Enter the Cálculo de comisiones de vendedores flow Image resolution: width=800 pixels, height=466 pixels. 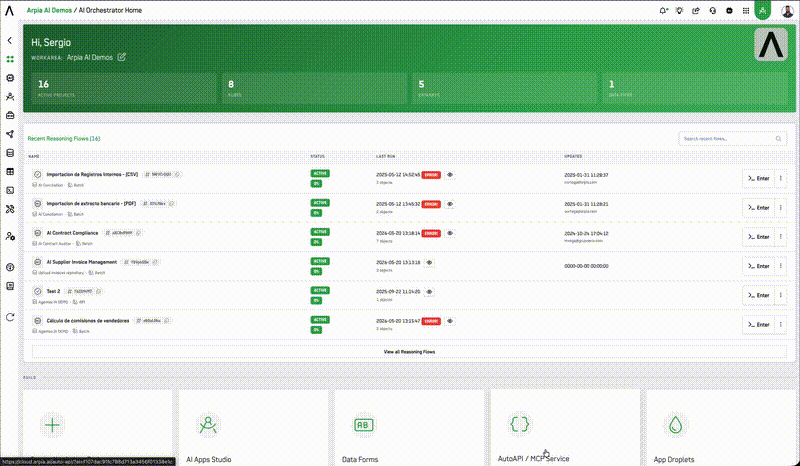pyautogui.click(x=759, y=325)
